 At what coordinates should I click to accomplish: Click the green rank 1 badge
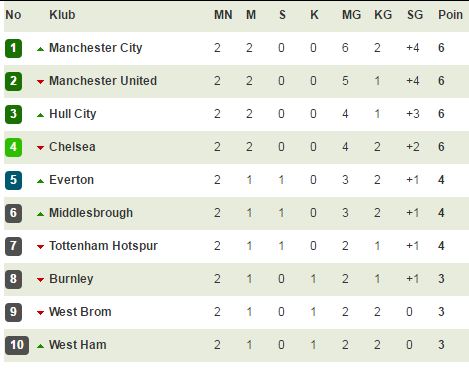13,48
